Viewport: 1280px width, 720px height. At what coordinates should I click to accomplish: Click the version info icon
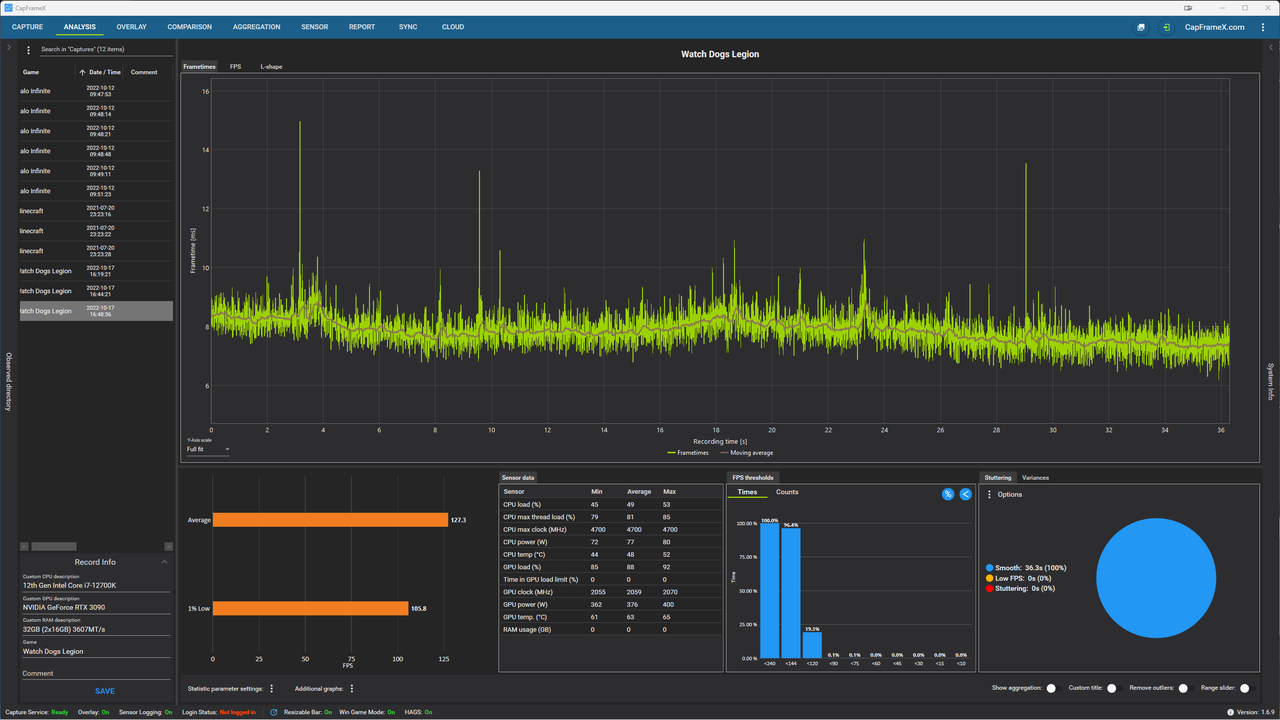(1230, 712)
